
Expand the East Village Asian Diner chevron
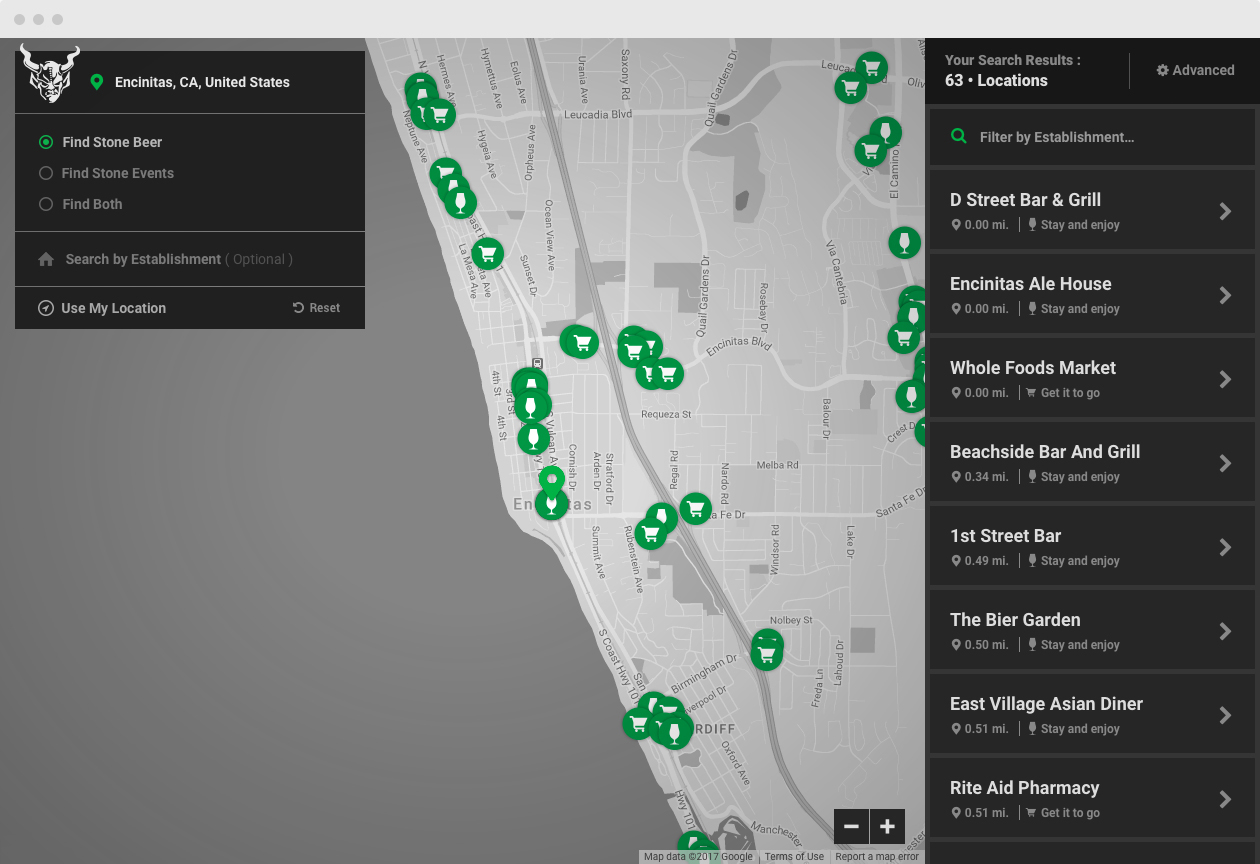tap(1225, 715)
